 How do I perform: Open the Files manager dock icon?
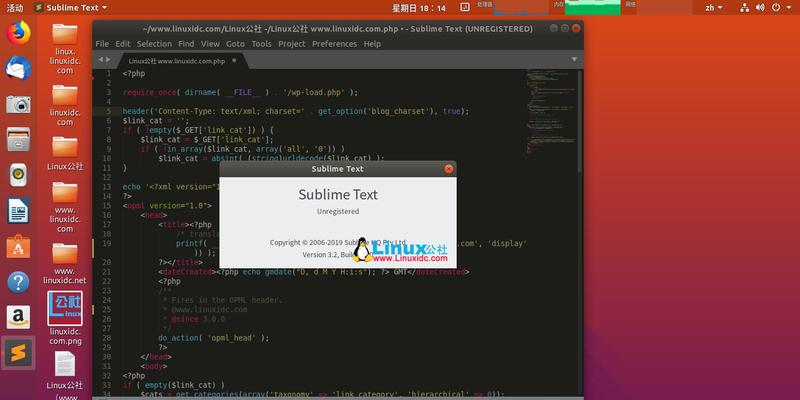18,139
